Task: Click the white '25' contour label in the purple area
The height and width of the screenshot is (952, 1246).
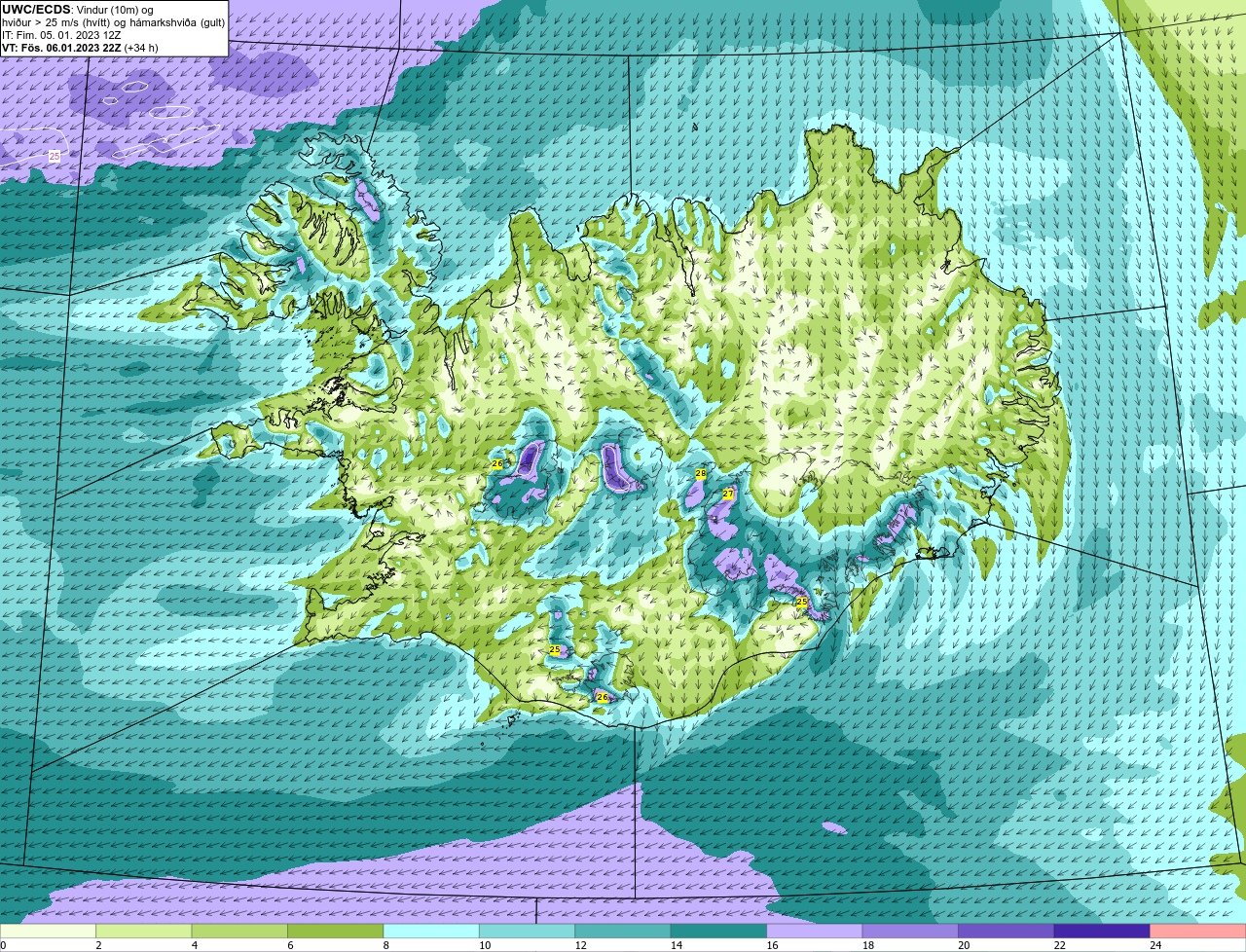Action: [x=55, y=156]
